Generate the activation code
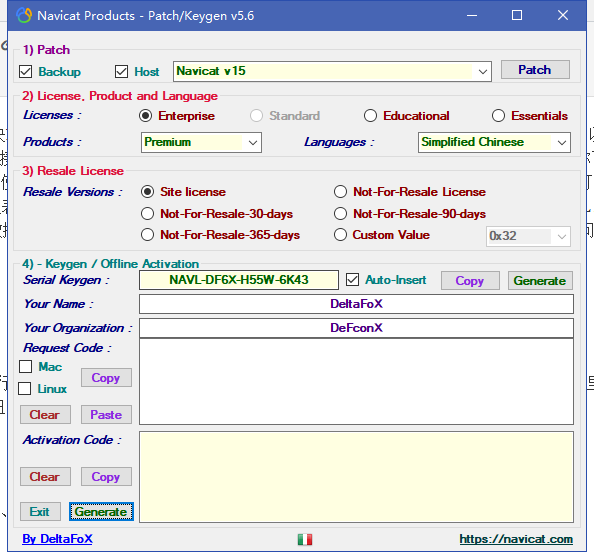This screenshot has height=559, width=594. click(x=101, y=512)
